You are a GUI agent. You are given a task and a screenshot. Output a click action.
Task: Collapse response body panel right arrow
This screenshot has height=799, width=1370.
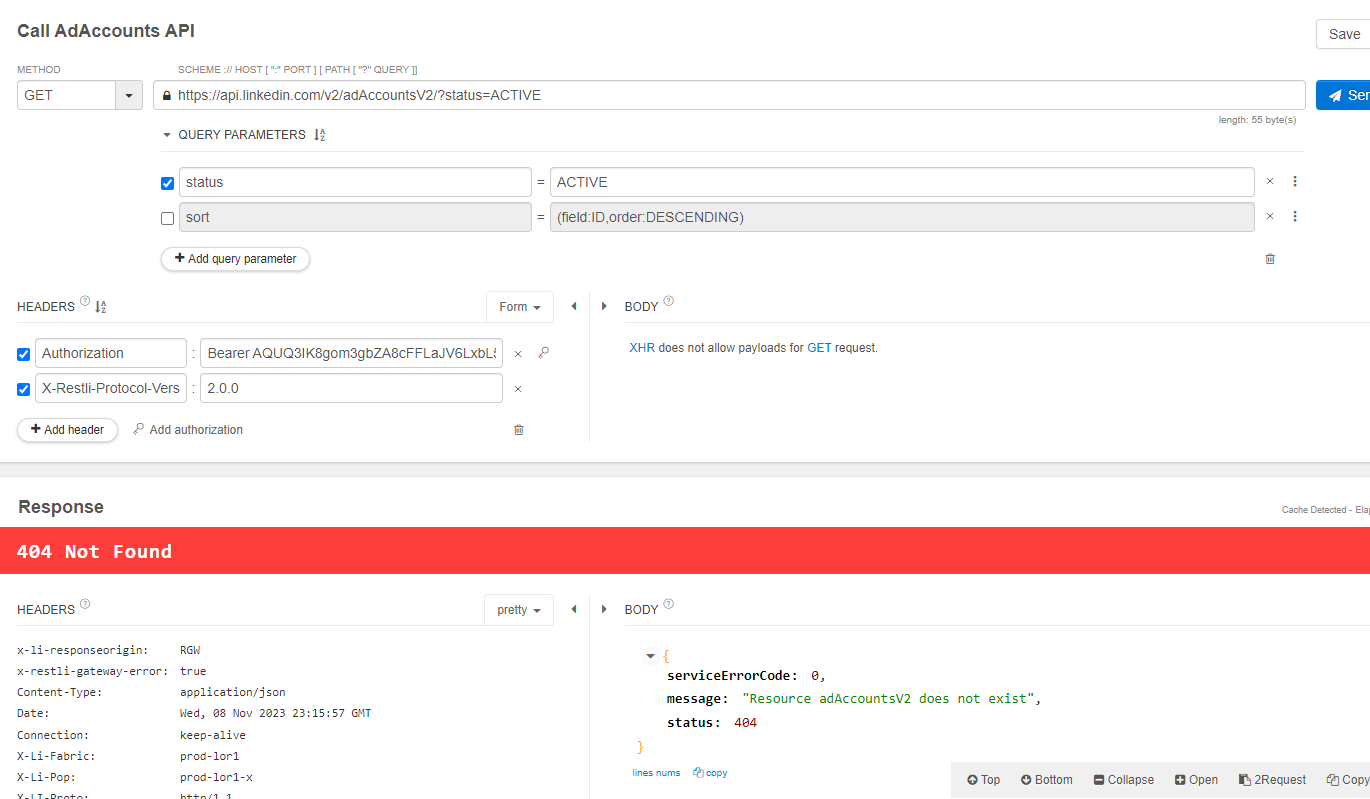(x=604, y=609)
